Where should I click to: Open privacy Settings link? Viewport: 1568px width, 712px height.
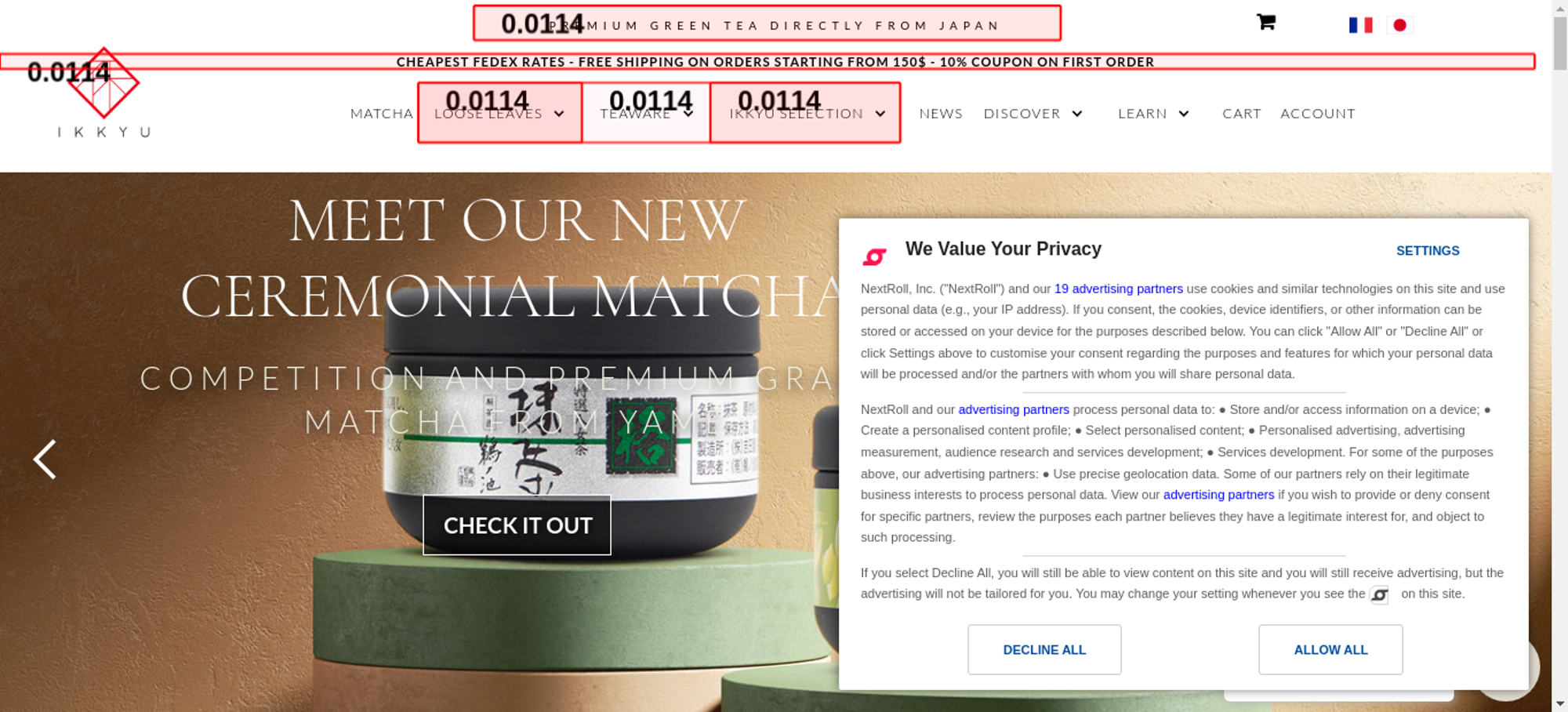(x=1428, y=251)
